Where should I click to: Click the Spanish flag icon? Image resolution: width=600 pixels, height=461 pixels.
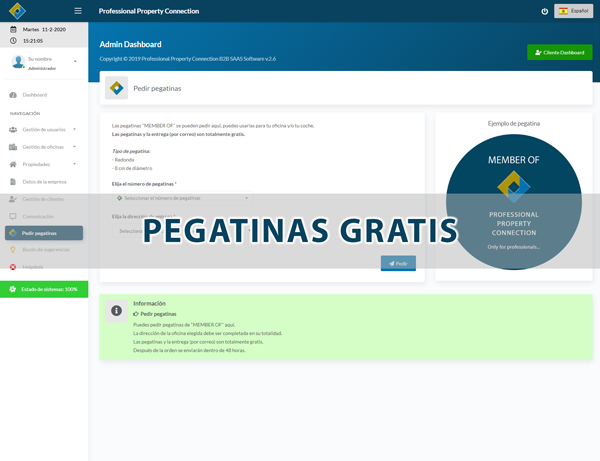563,11
